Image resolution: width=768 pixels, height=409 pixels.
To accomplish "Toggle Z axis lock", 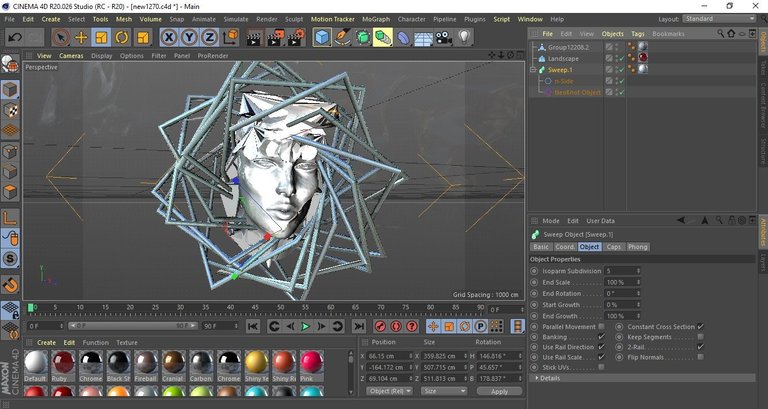I will [209, 38].
